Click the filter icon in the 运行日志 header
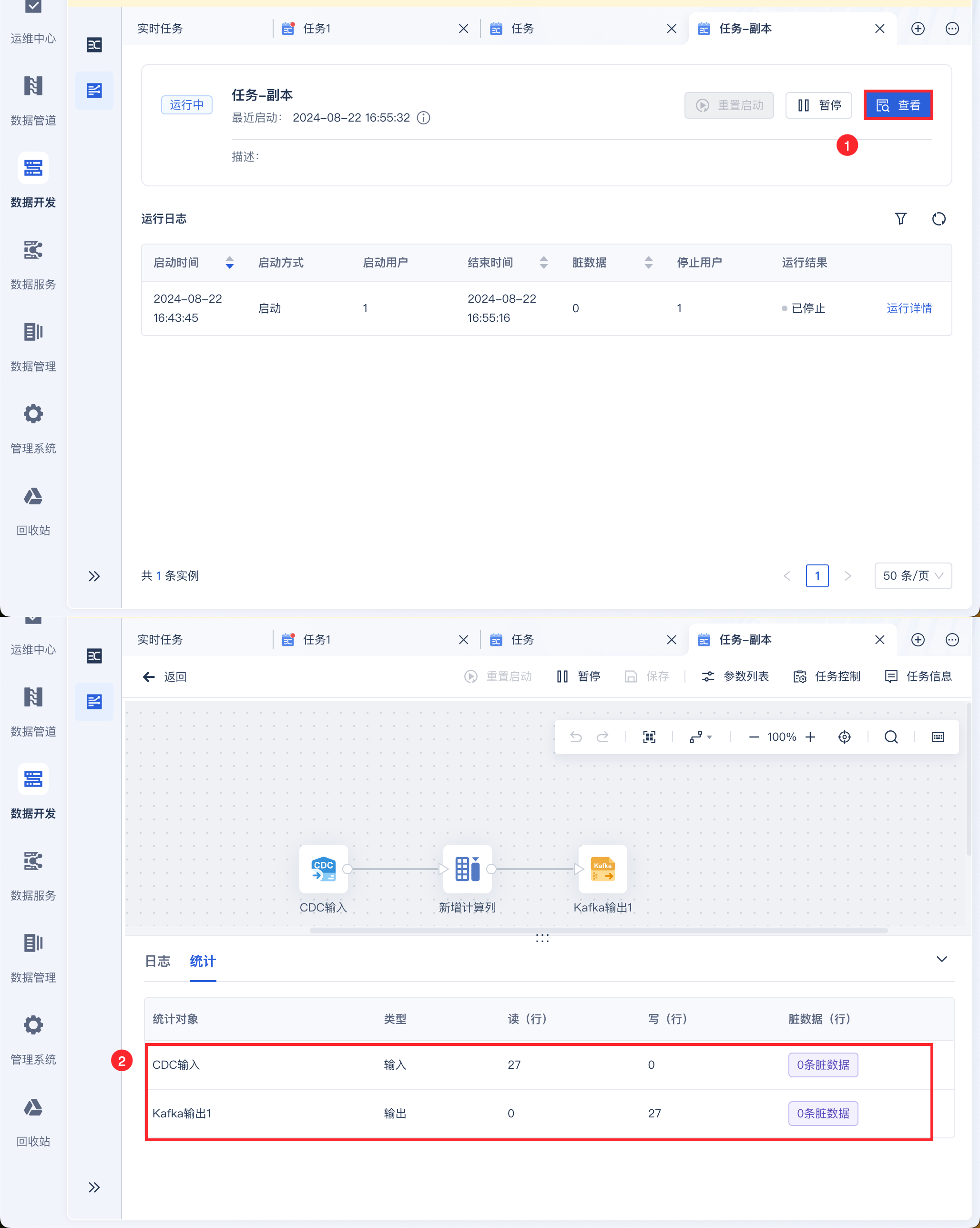Viewport: 980px width, 1228px height. coord(900,219)
